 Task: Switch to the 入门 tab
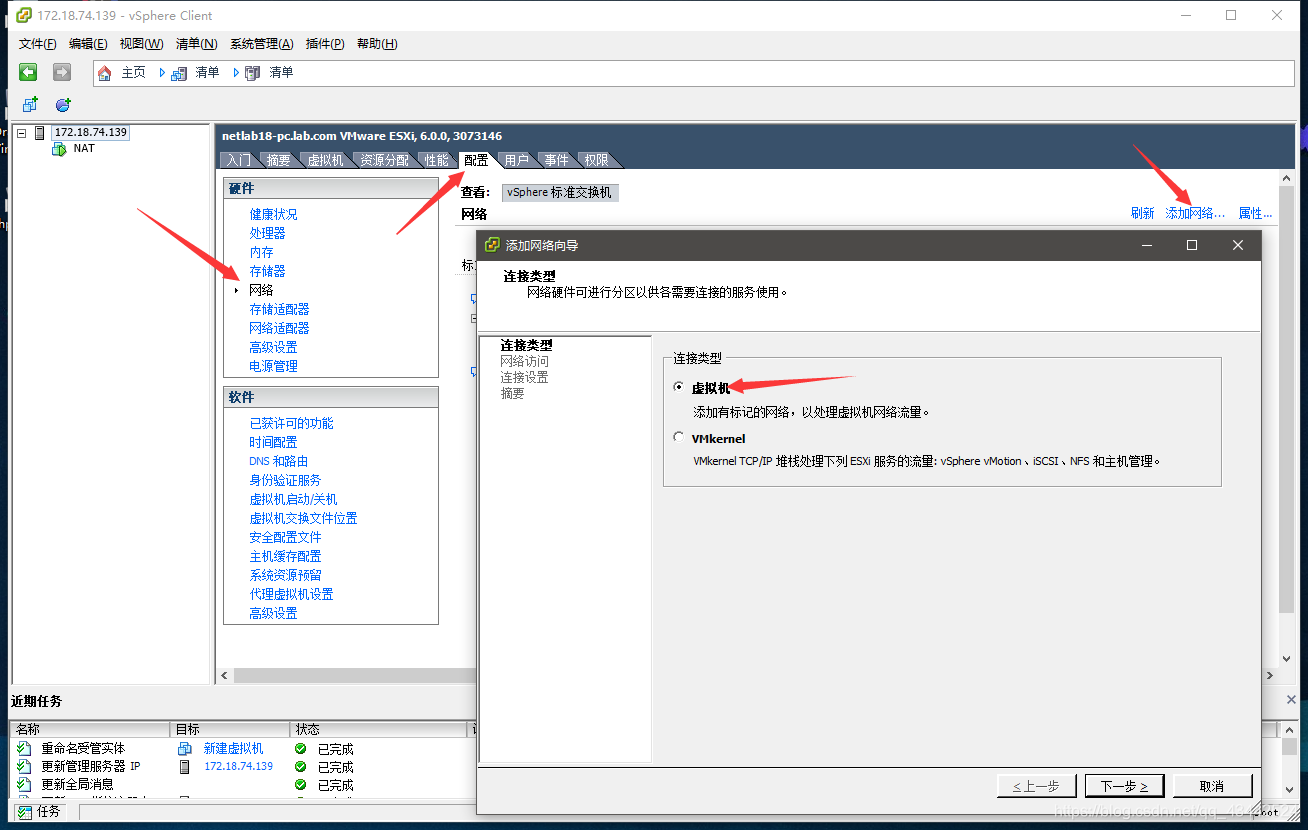point(238,160)
